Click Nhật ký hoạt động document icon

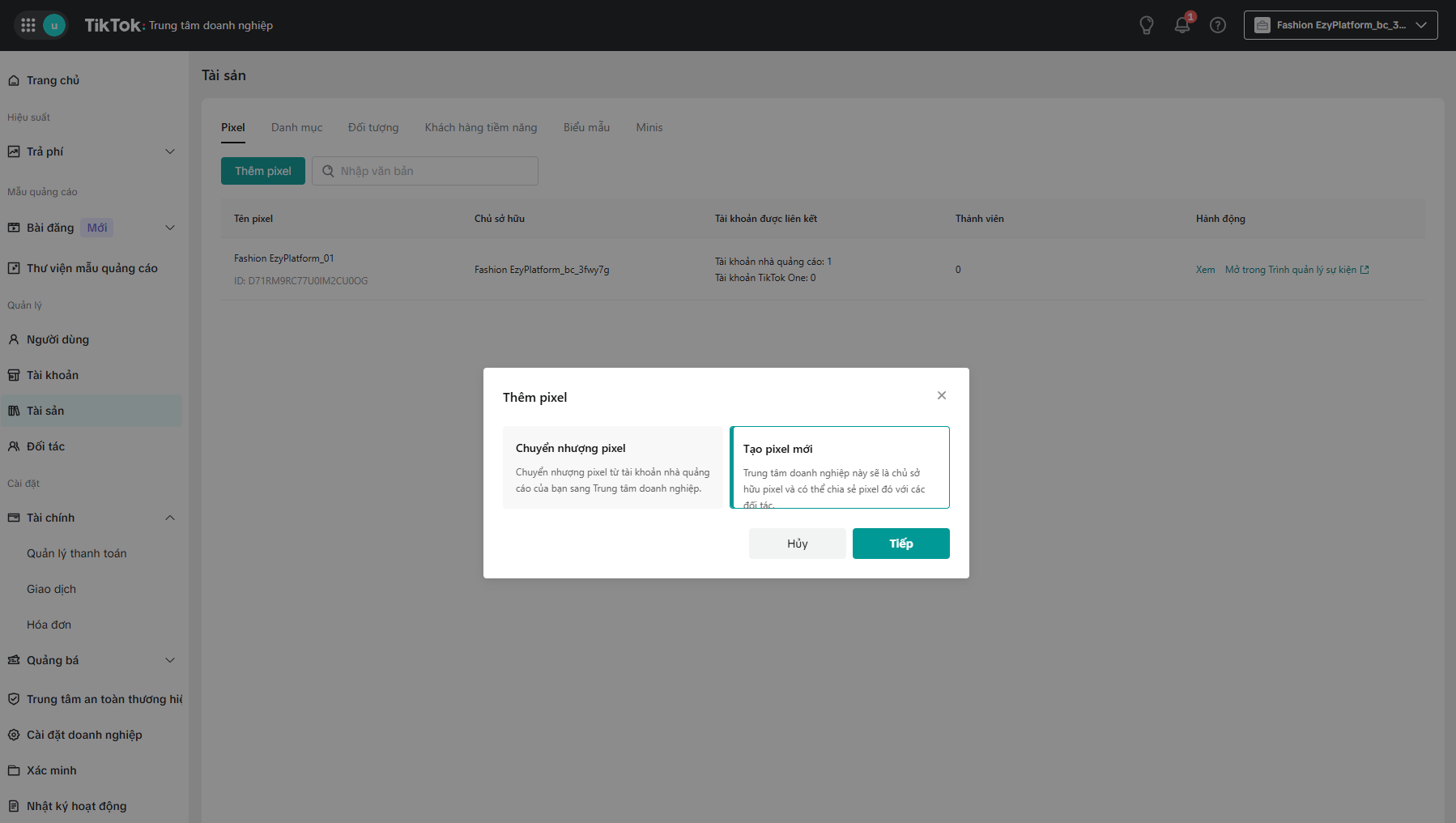tap(14, 806)
